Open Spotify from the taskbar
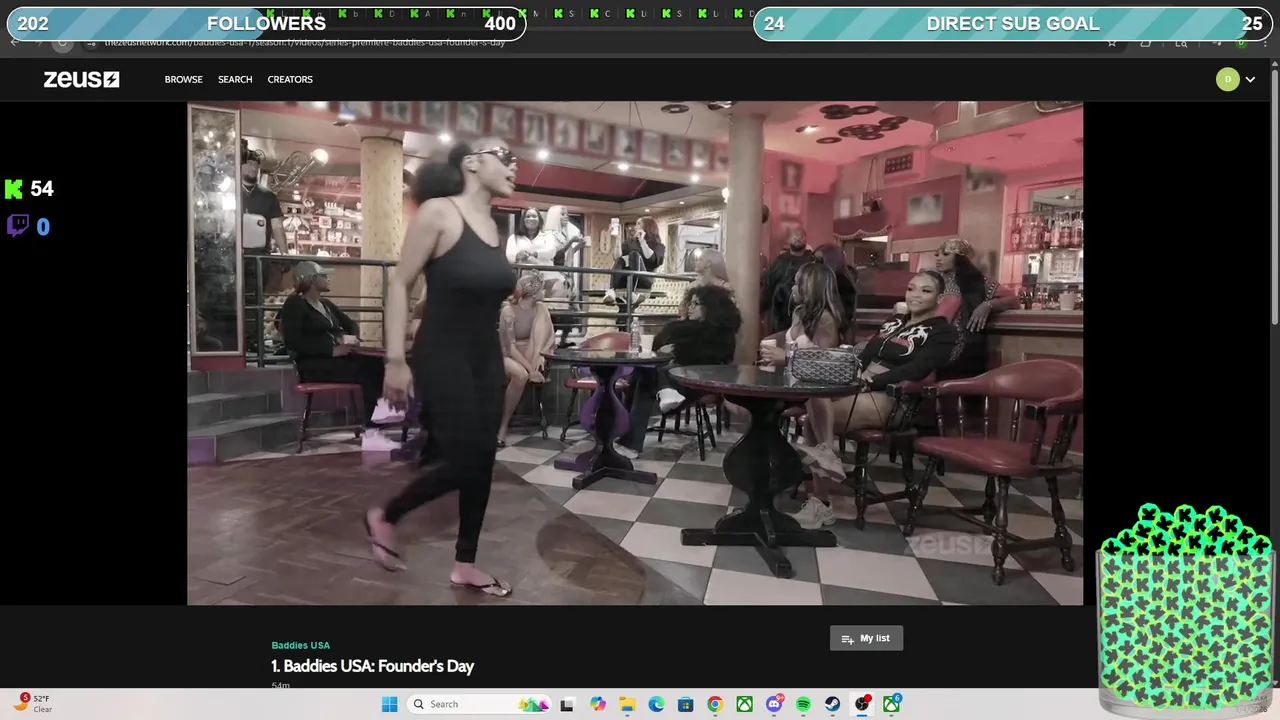This screenshot has height=720, width=1280. [x=803, y=704]
